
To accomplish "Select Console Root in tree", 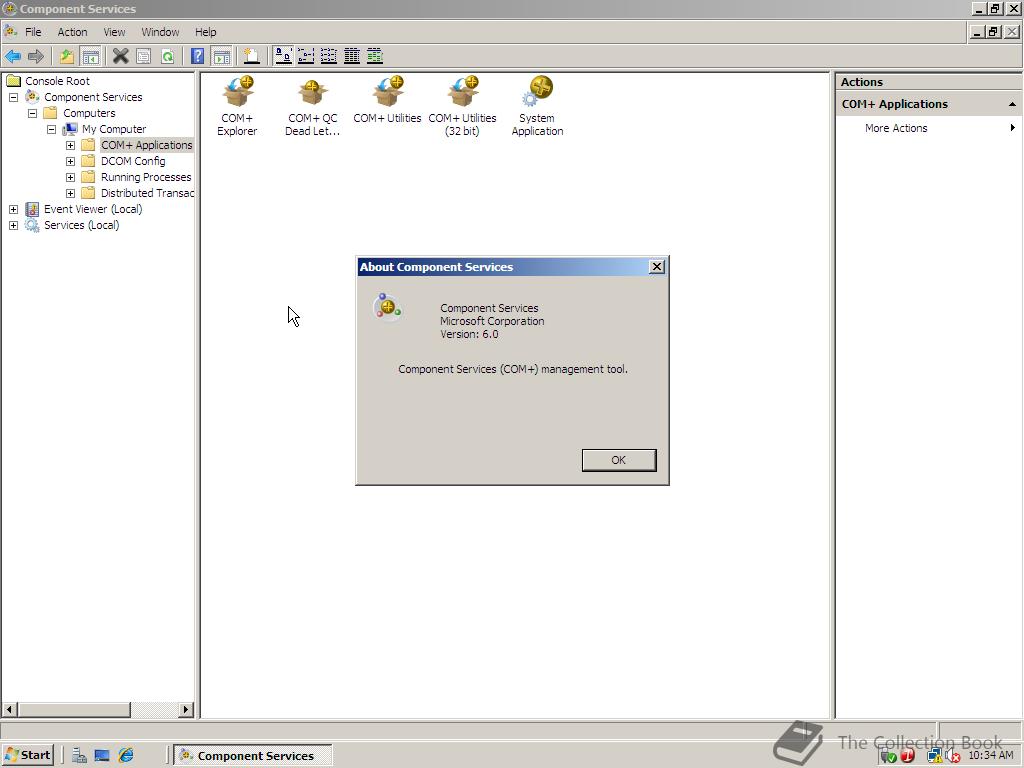I will pos(57,81).
